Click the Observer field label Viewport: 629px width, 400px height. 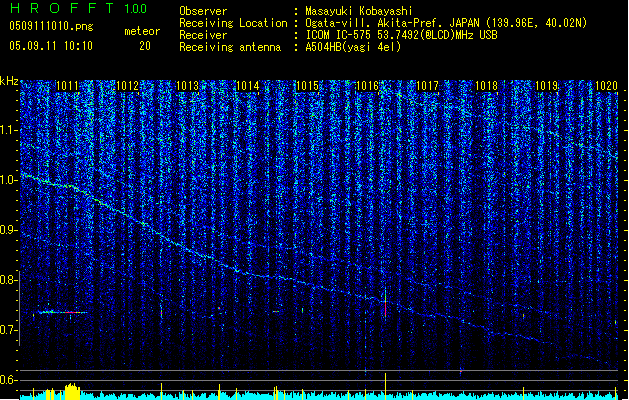coord(203,11)
